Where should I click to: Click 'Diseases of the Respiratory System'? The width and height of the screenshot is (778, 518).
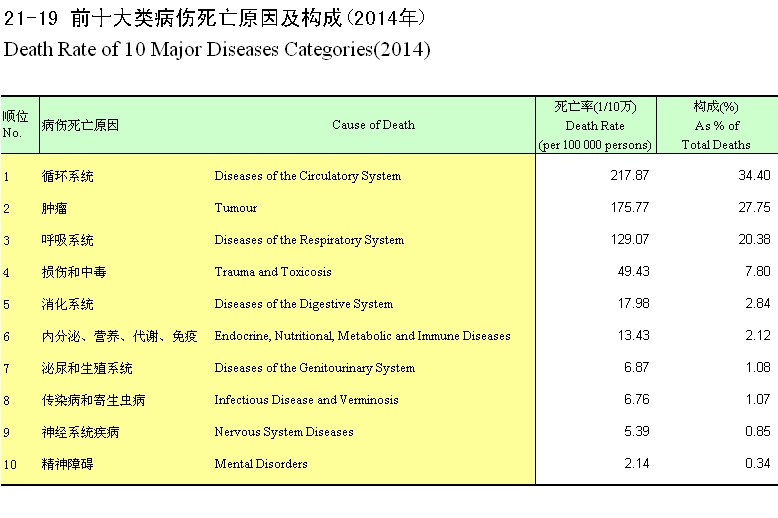(309, 240)
